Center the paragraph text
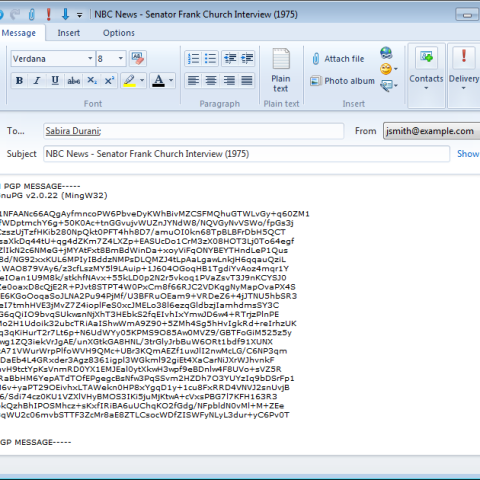The image size is (480, 480). tap(211, 80)
